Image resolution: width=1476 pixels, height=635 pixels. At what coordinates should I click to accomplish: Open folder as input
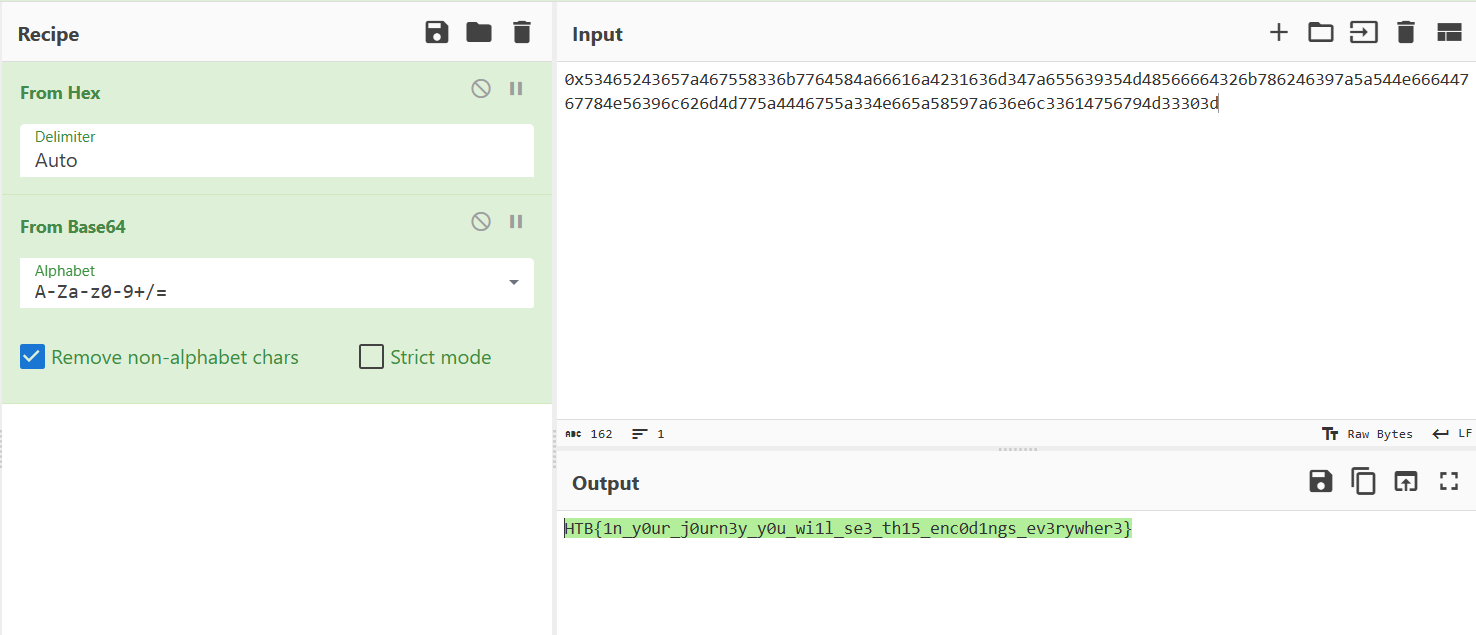pyautogui.click(x=1321, y=33)
